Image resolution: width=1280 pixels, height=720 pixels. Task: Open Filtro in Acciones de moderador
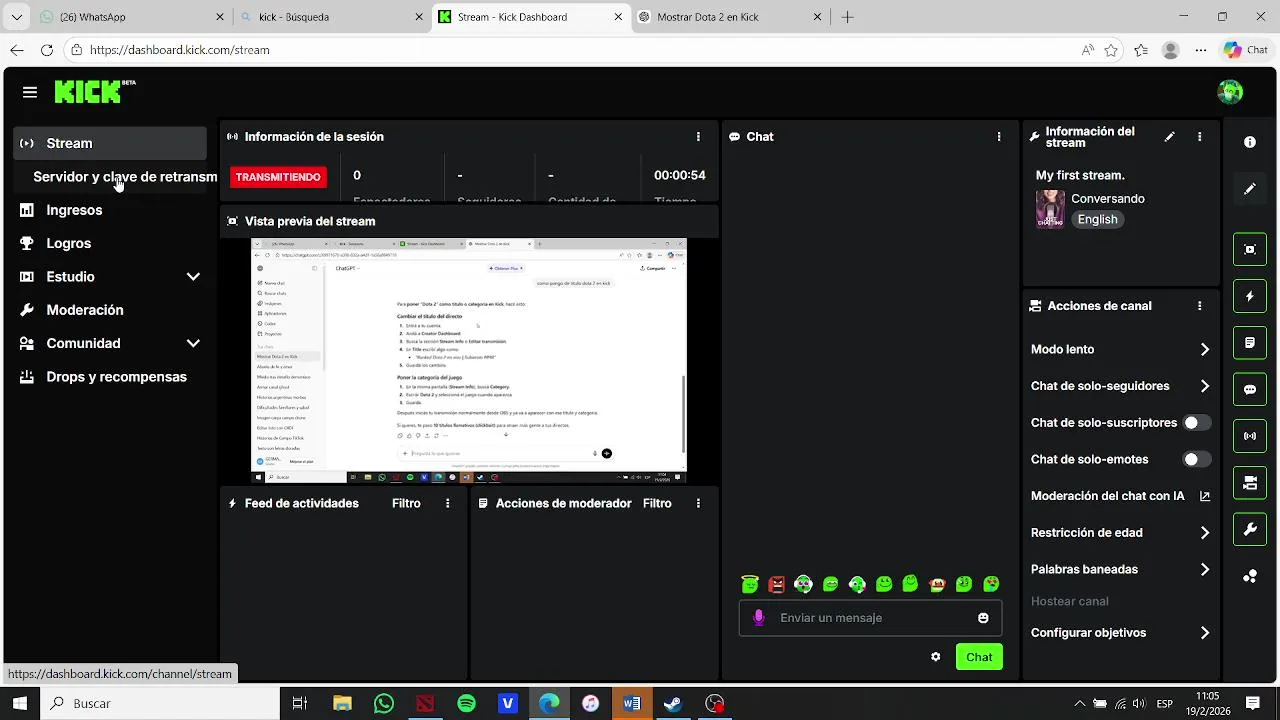pos(657,504)
